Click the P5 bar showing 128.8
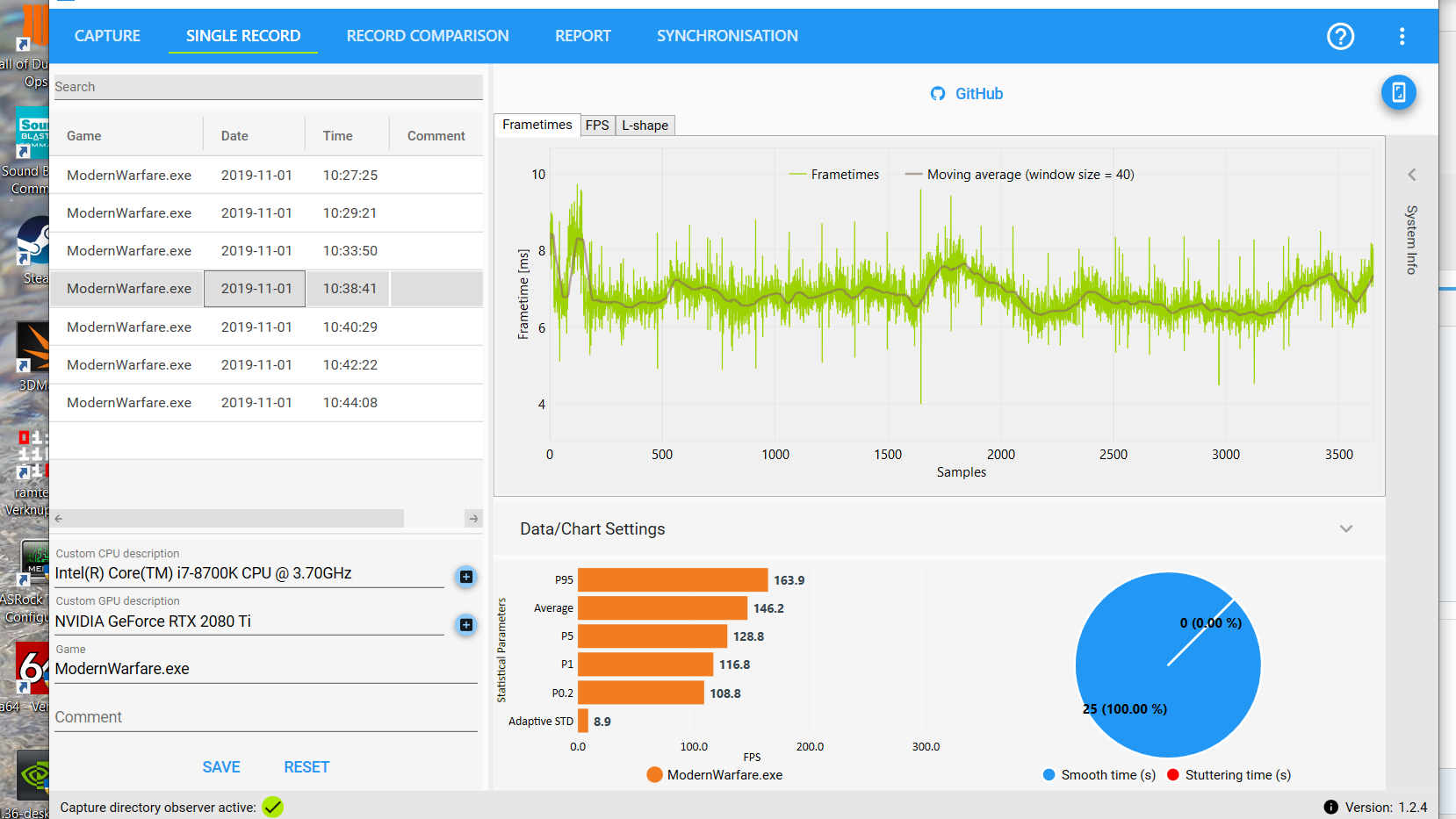 click(652, 636)
